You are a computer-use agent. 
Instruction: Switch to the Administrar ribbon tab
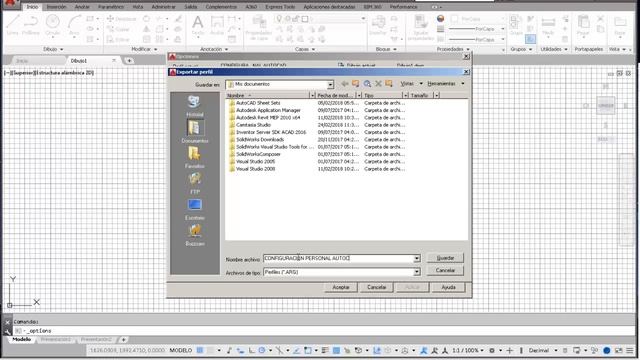pos(163,7)
